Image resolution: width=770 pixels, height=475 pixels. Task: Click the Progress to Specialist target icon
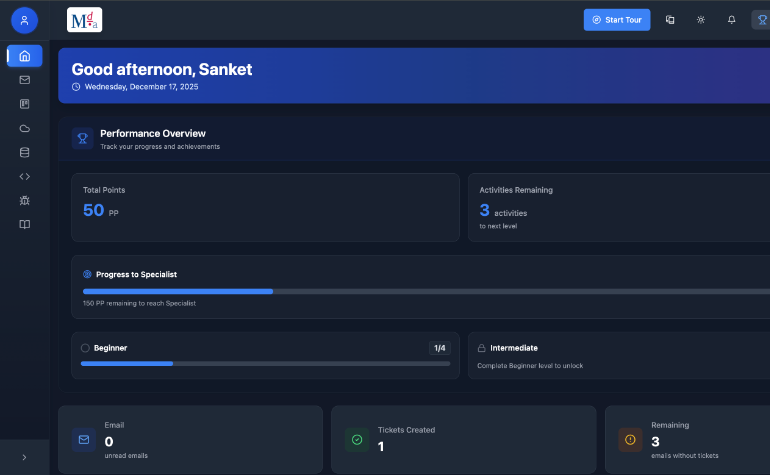pyautogui.click(x=87, y=274)
